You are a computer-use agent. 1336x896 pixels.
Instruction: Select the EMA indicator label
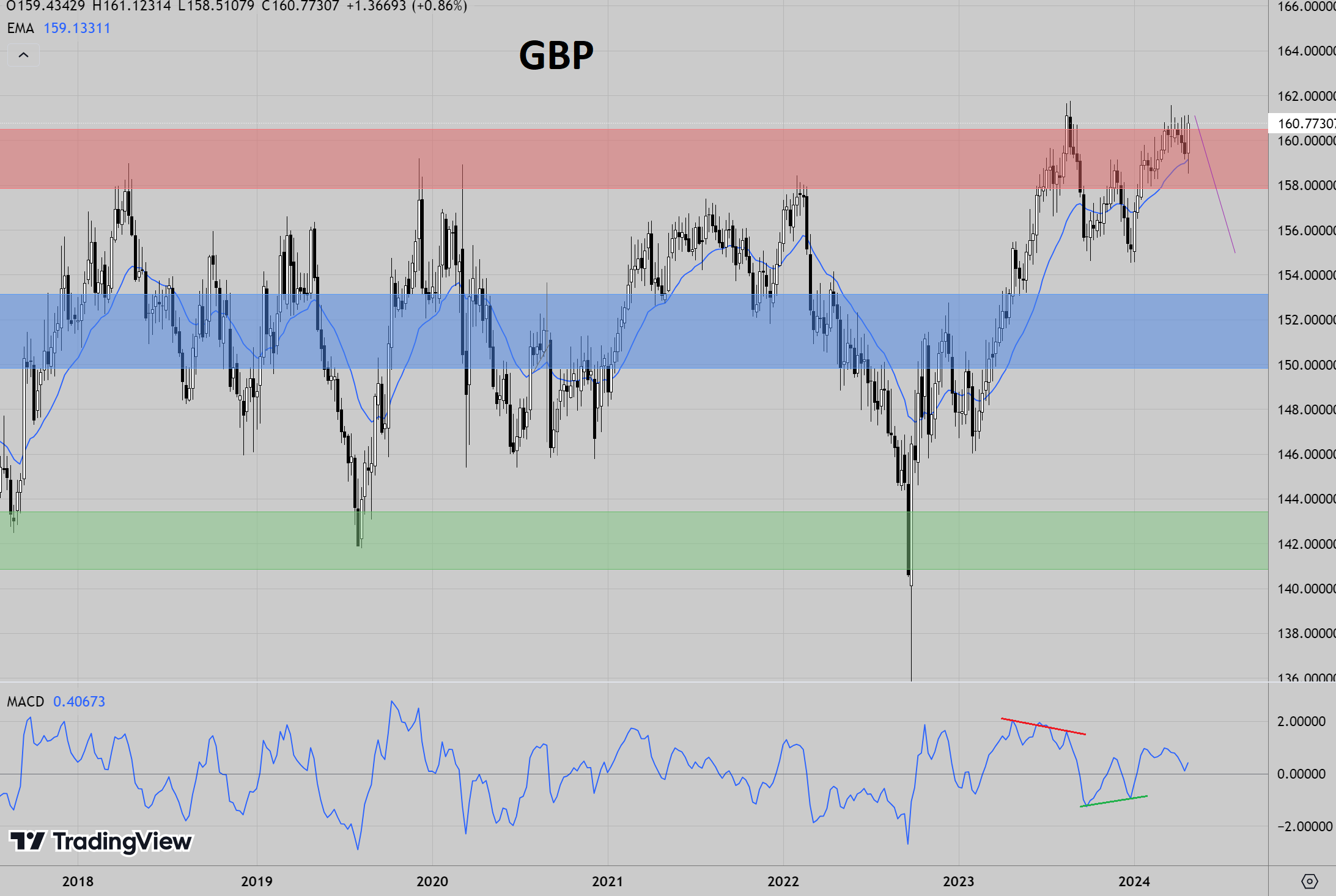(21, 28)
